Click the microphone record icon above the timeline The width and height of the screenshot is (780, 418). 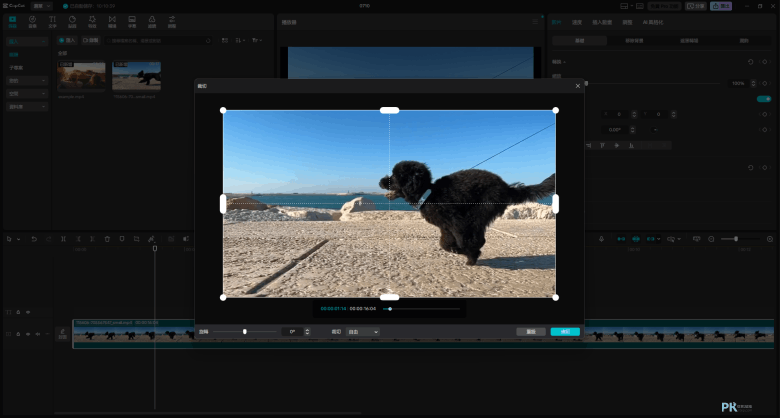click(x=601, y=239)
